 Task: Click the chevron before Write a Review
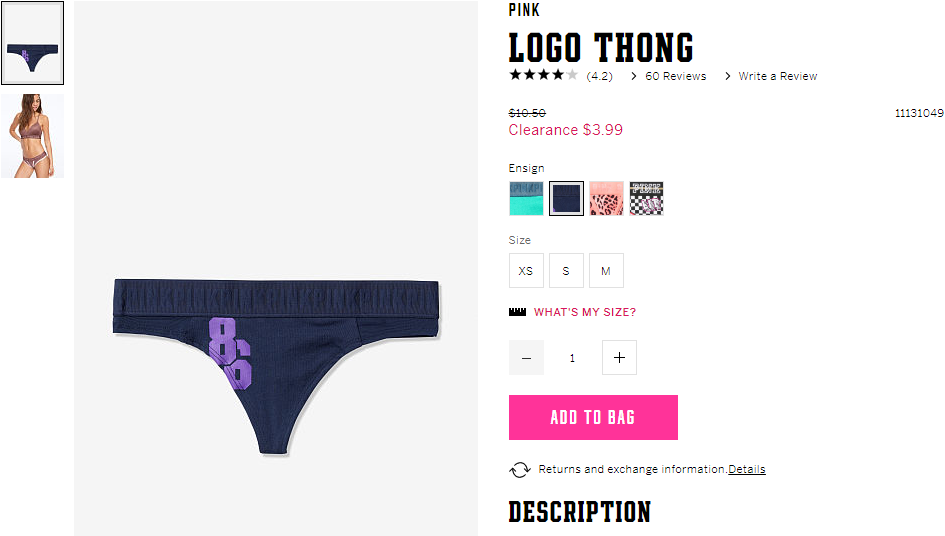coord(727,76)
